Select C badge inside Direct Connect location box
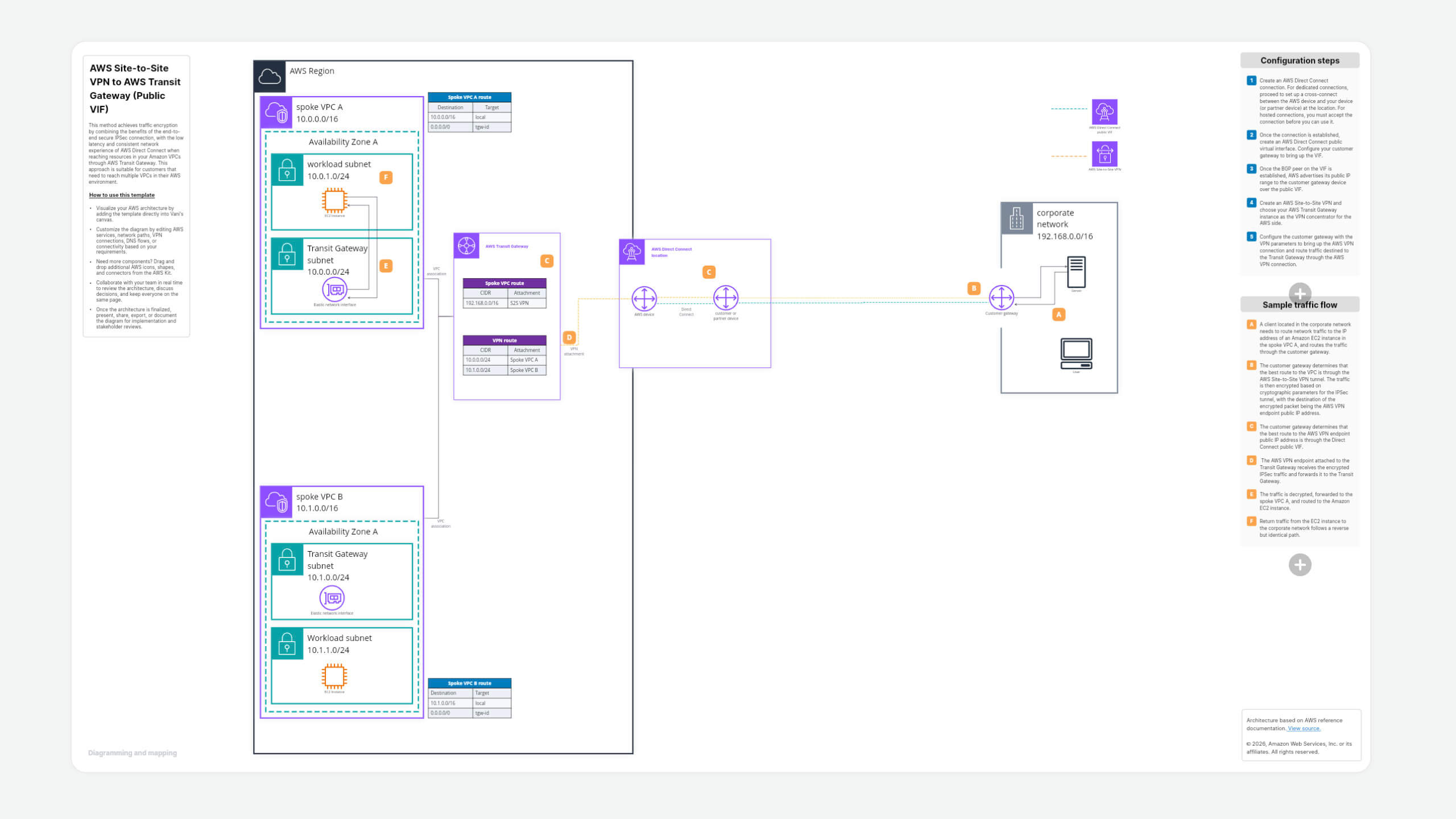Viewport: 1456px width, 819px height. pyautogui.click(x=709, y=272)
